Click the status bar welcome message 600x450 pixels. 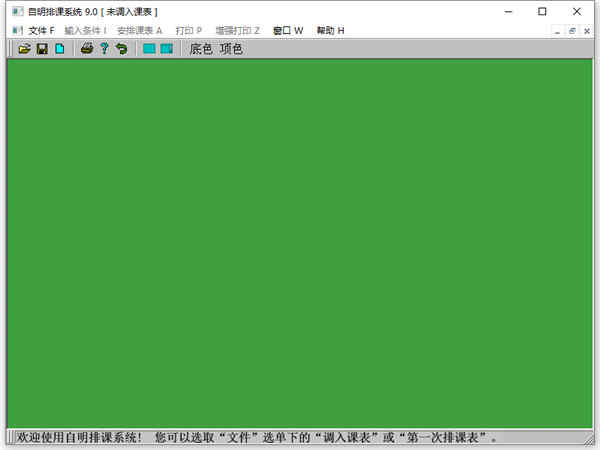coord(257,437)
